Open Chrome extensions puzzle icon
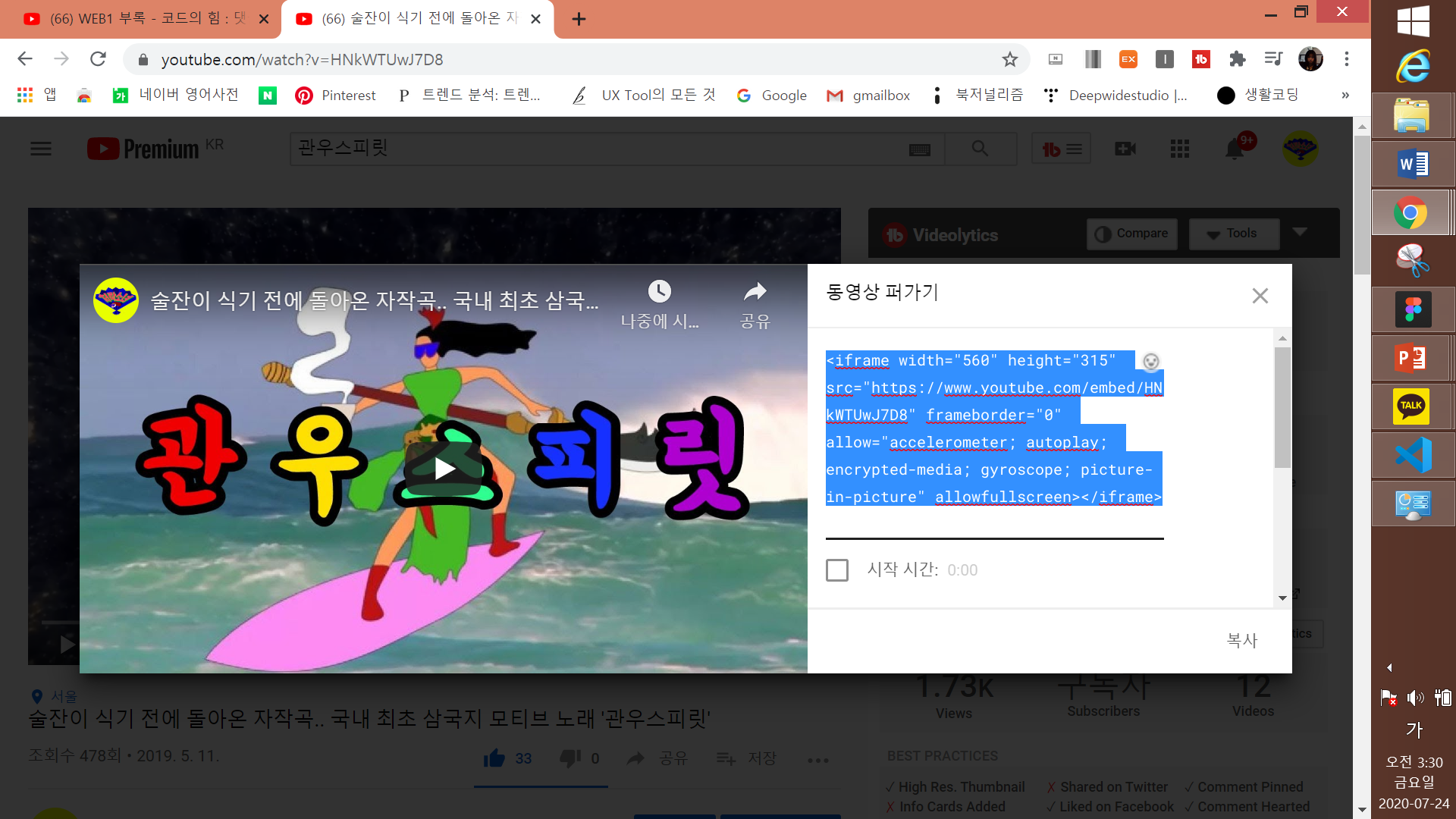The image size is (1456, 819). [1237, 59]
